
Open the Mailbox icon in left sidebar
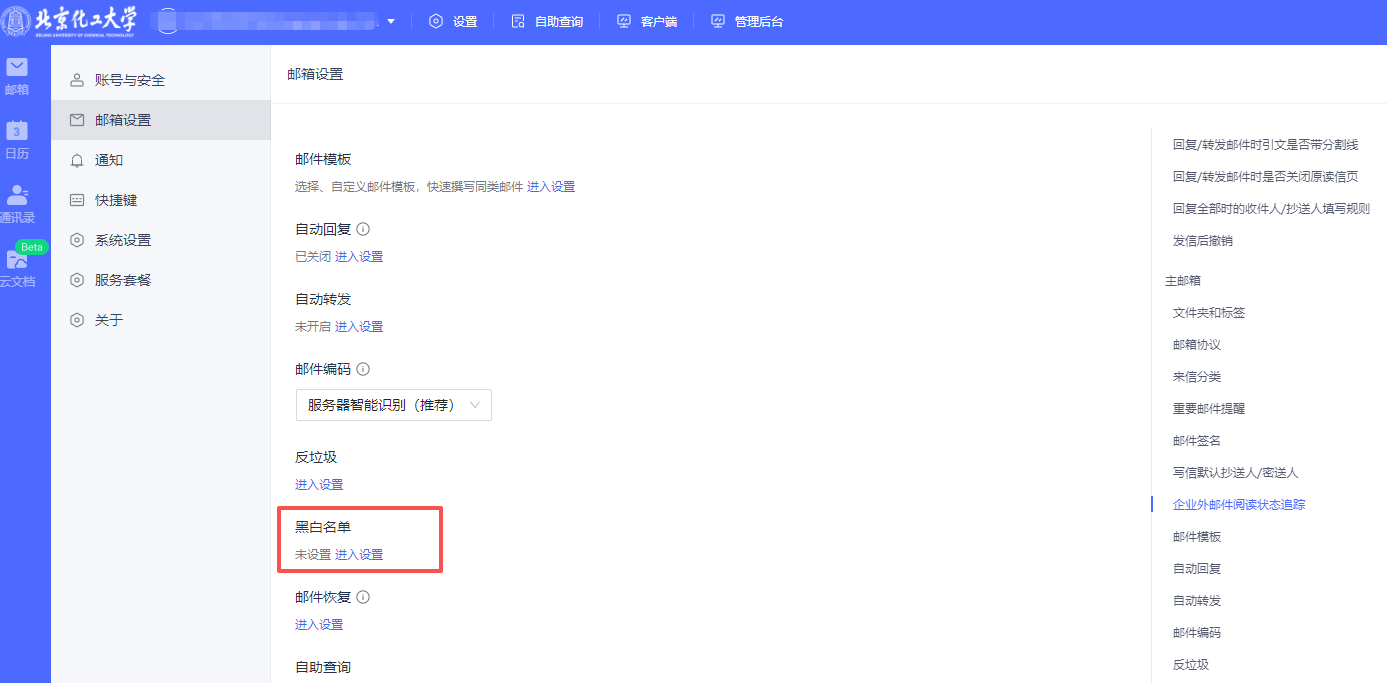tap(17, 75)
